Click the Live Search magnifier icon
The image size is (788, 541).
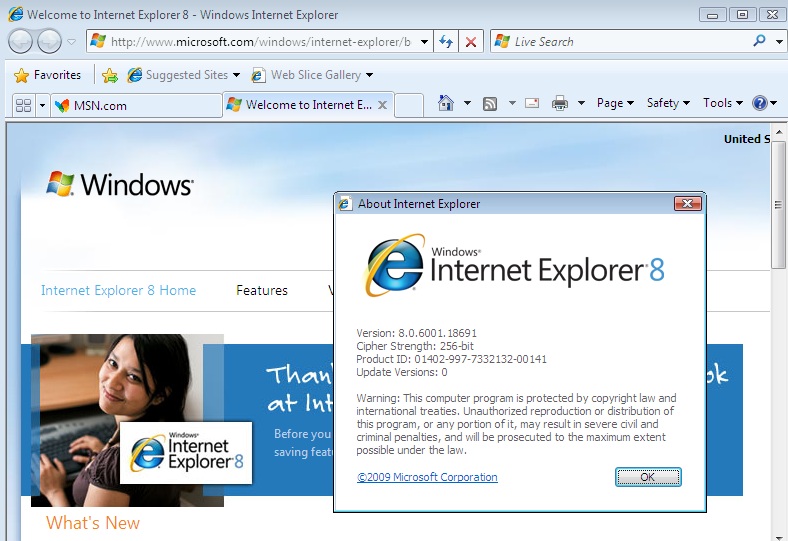tap(759, 41)
